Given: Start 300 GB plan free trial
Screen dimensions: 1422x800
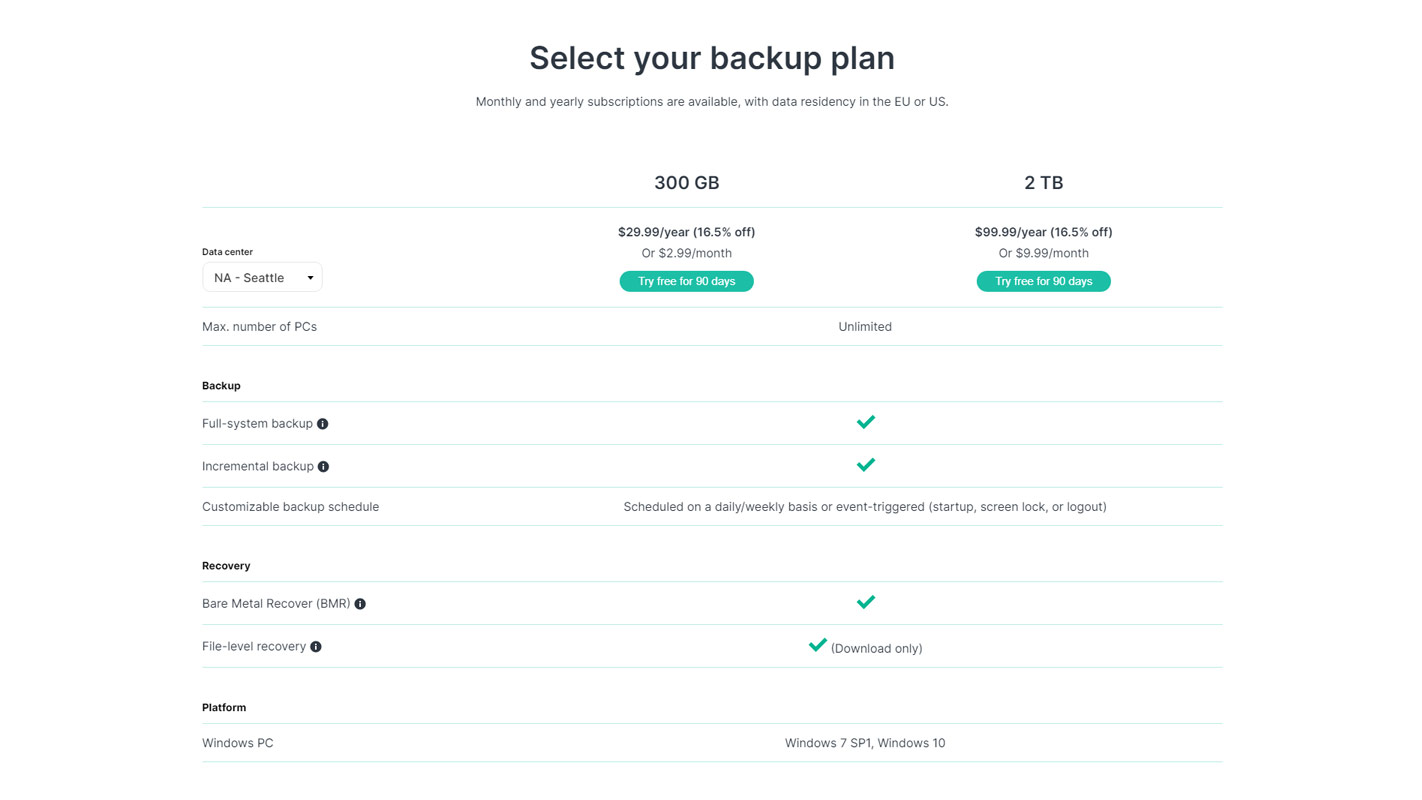Looking at the screenshot, I should [686, 281].
